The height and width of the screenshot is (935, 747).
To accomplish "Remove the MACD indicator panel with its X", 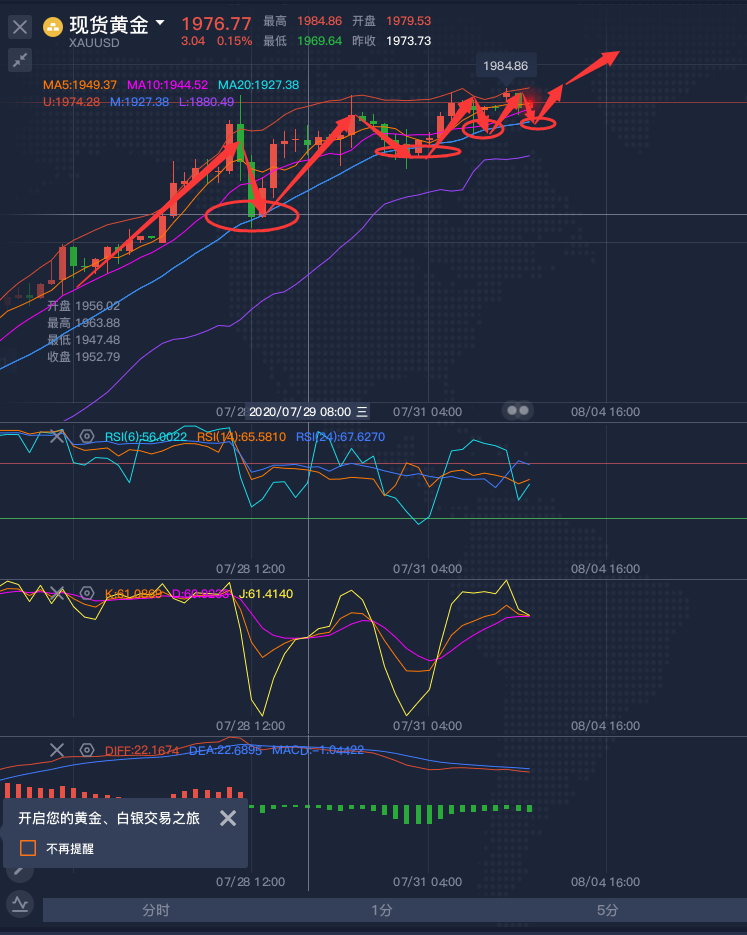I will 57,750.
